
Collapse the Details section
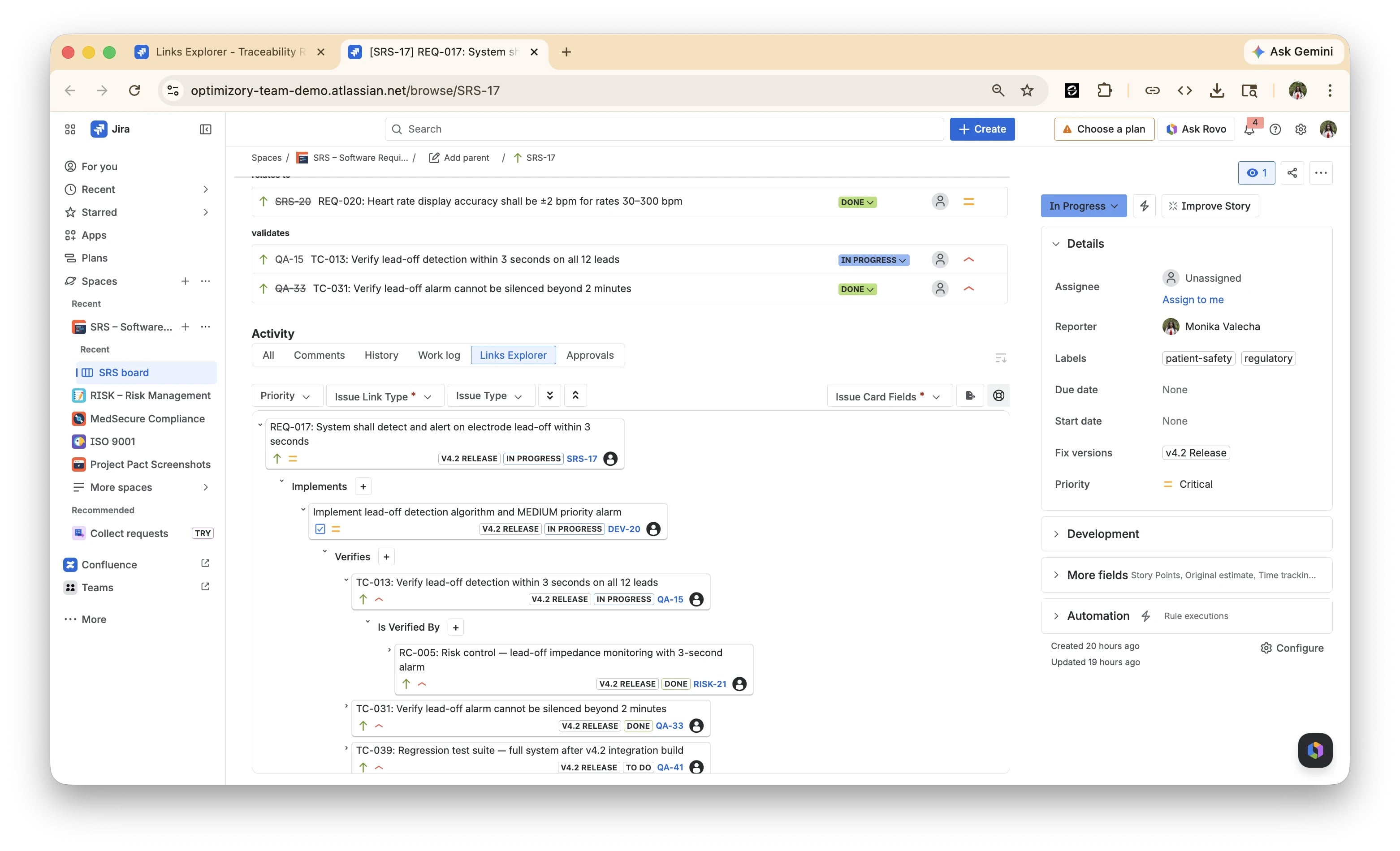pyautogui.click(x=1056, y=244)
